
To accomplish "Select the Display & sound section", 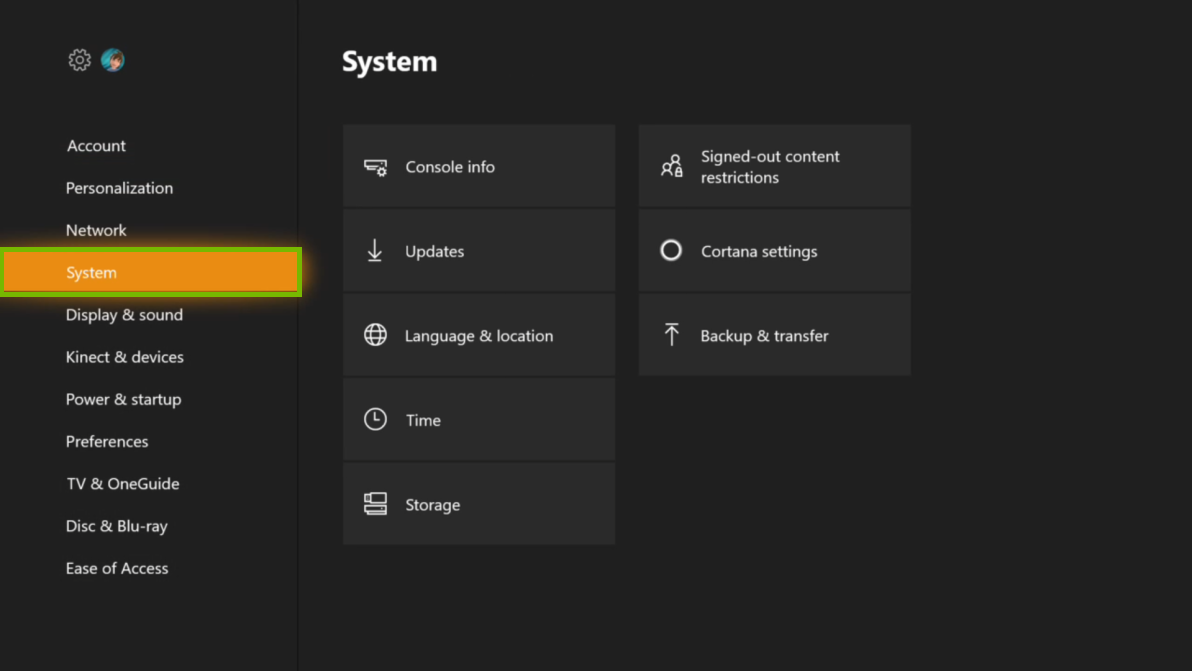I will pyautogui.click(x=124, y=314).
